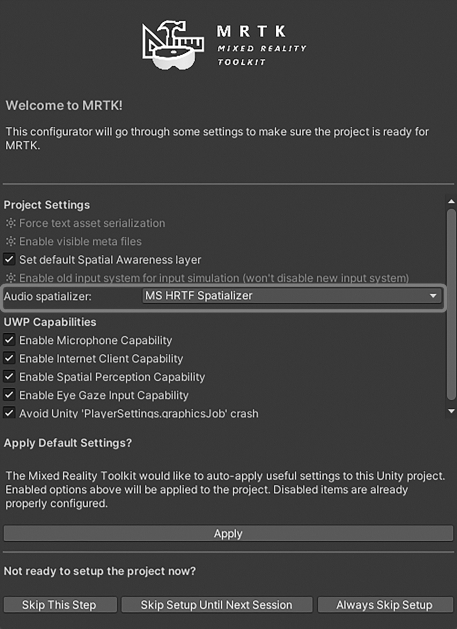The image size is (457, 629).
Task: Click the MIXED REALITY TOOLKIT title text
Action: coord(262,55)
